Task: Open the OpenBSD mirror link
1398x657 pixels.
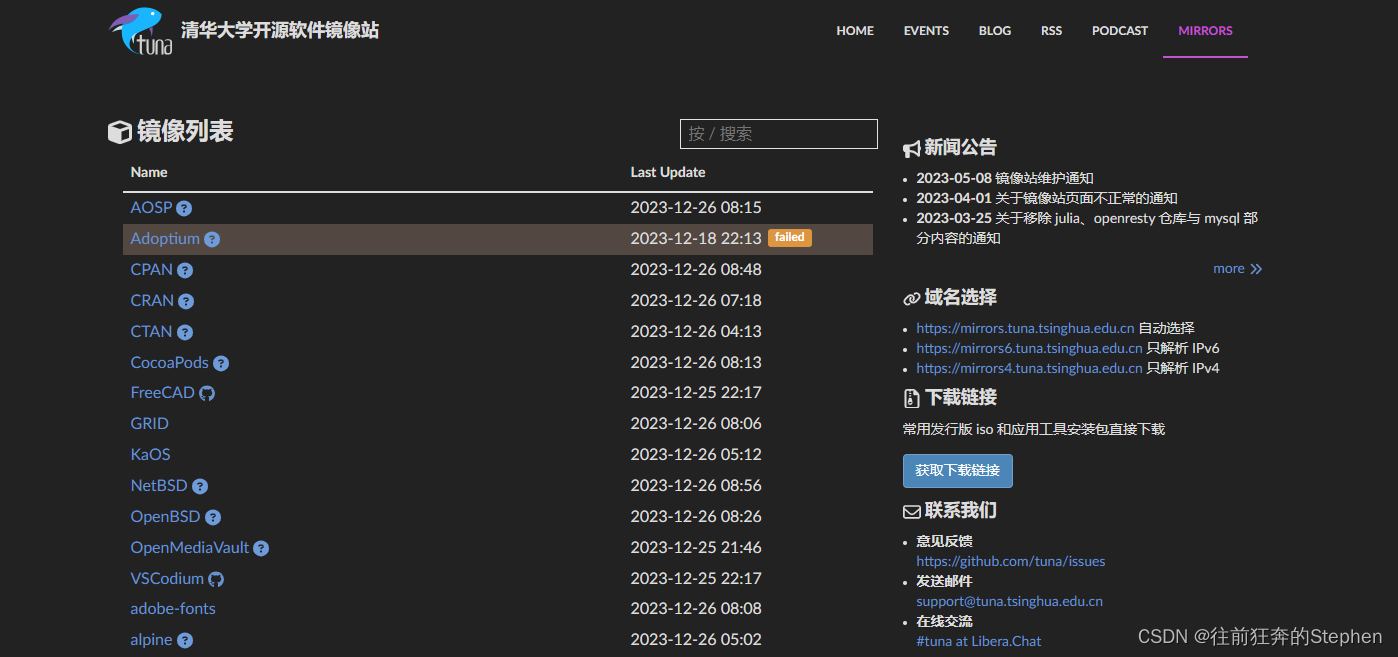Action: (166, 517)
